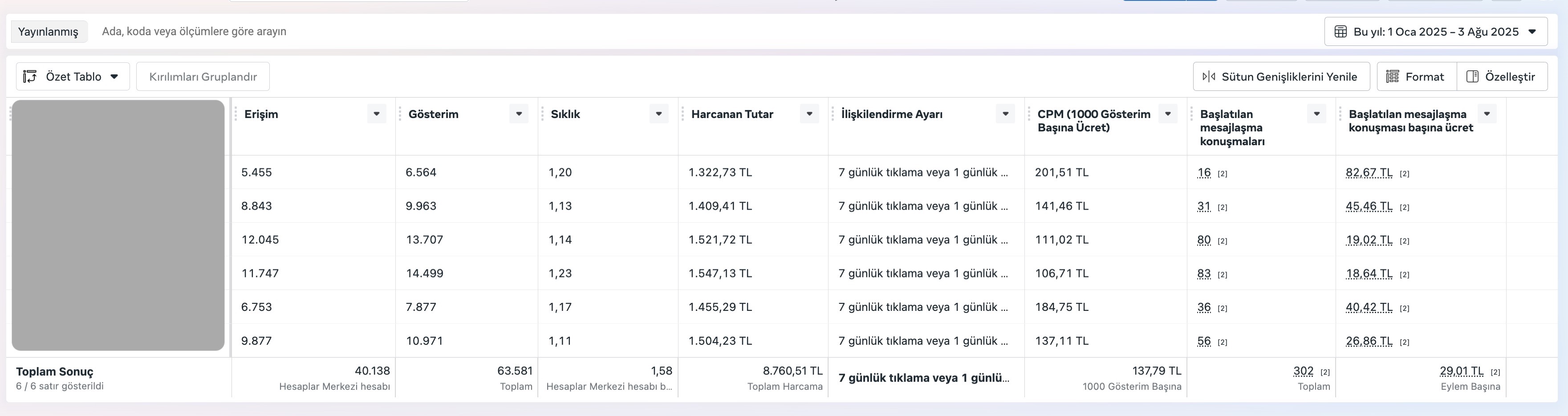Image resolution: width=1568 pixels, height=416 pixels.
Task: Open the CPM column options arrow
Action: click(x=1167, y=114)
